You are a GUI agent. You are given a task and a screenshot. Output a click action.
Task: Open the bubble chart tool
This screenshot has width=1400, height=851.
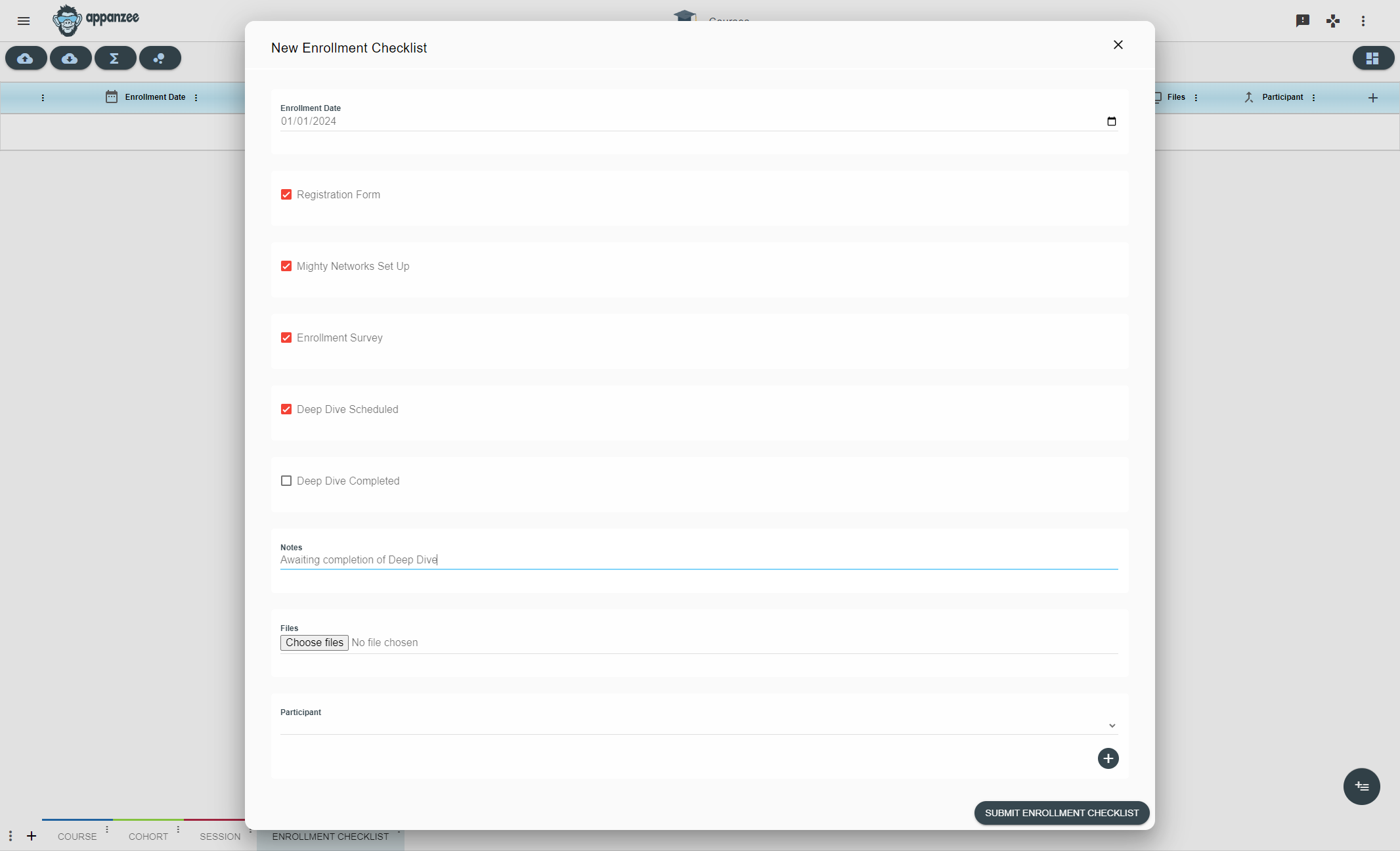160,58
